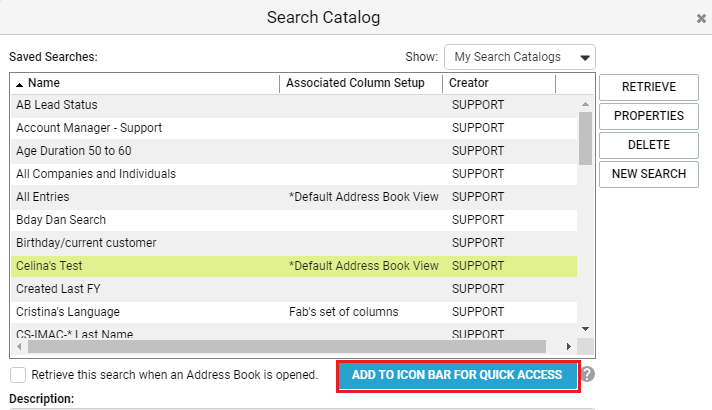Close the Search Catalog dialog
The image size is (712, 410).
point(701,18)
